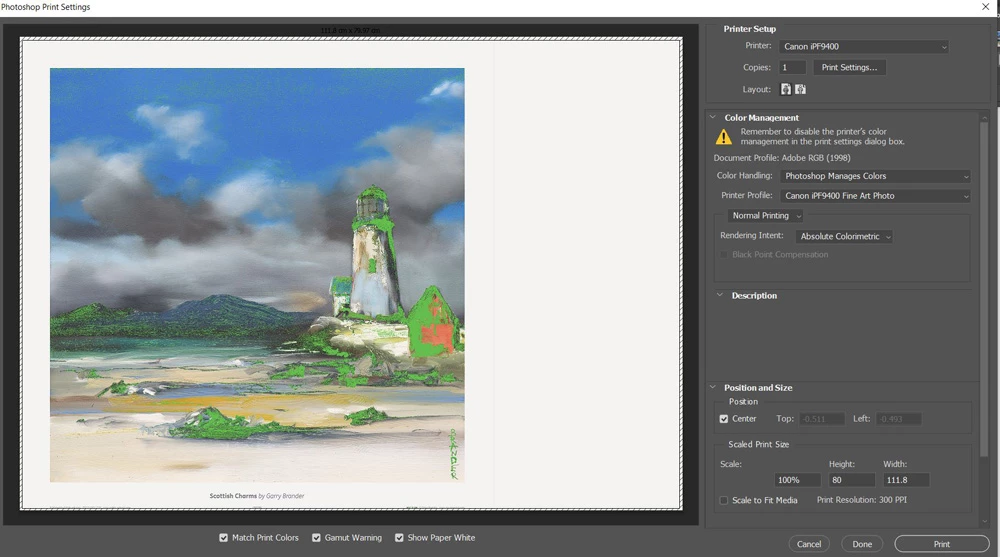This screenshot has height=557, width=1000.
Task: Click the 'Print Resolution: 300 PPI' text
Action: pos(862,500)
